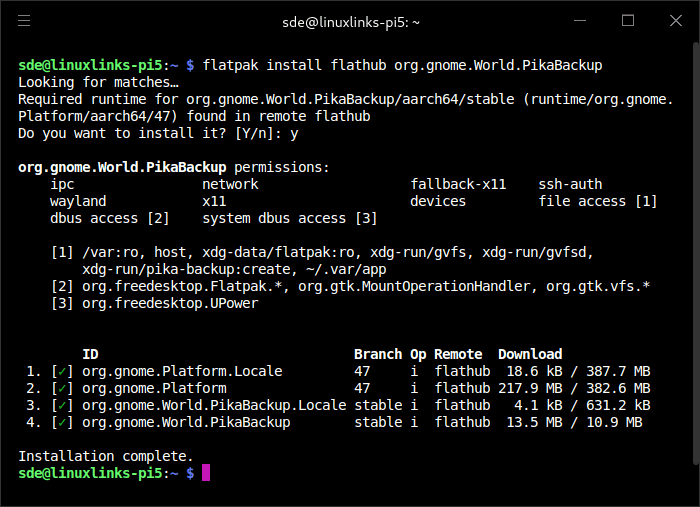Click the checkmark on row 2 org.gnome.Platform
700x507 pixels.
[62, 388]
